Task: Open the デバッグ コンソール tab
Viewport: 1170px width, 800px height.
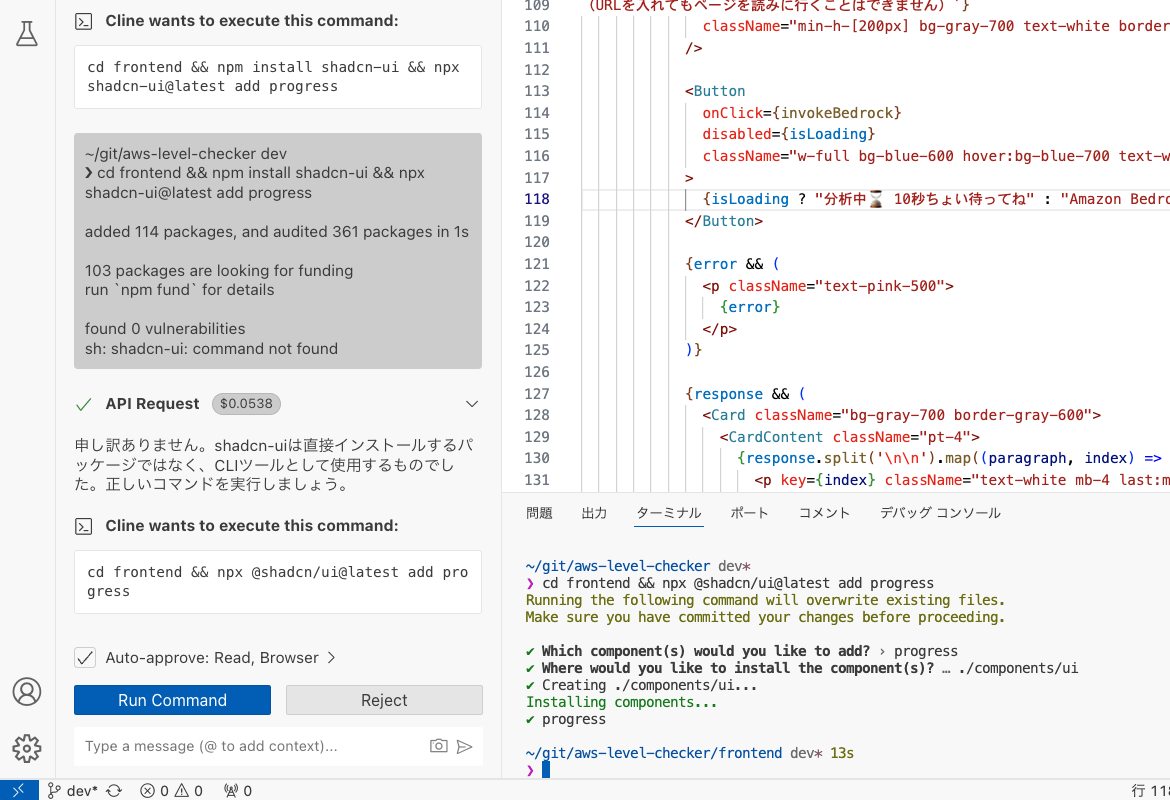Action: click(x=940, y=512)
